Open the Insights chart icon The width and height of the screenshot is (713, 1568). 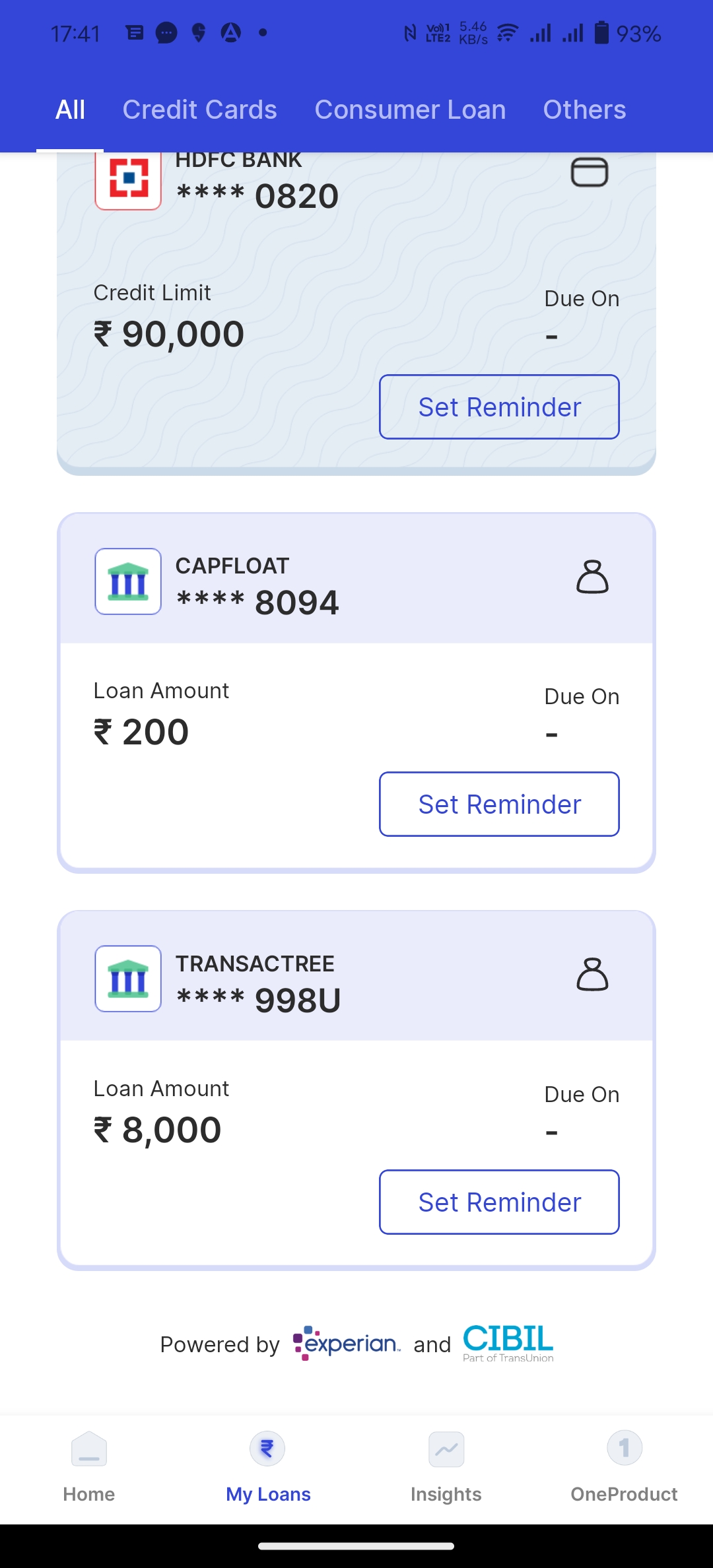[x=446, y=1449]
